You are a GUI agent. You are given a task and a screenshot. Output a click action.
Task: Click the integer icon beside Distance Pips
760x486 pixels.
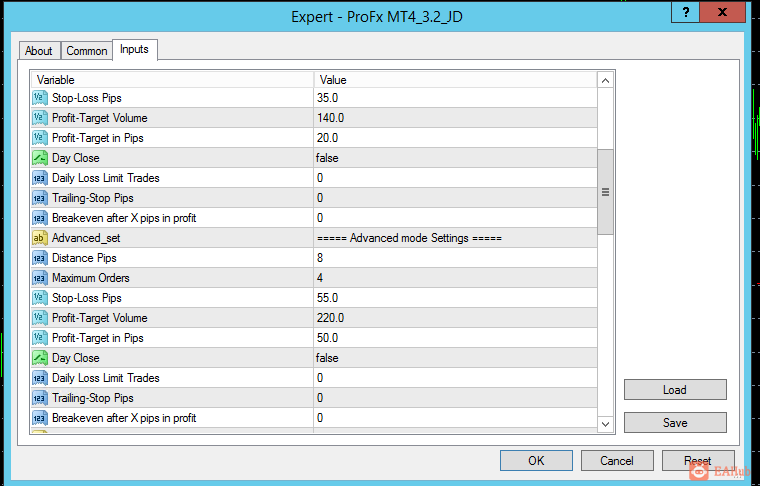[40, 258]
